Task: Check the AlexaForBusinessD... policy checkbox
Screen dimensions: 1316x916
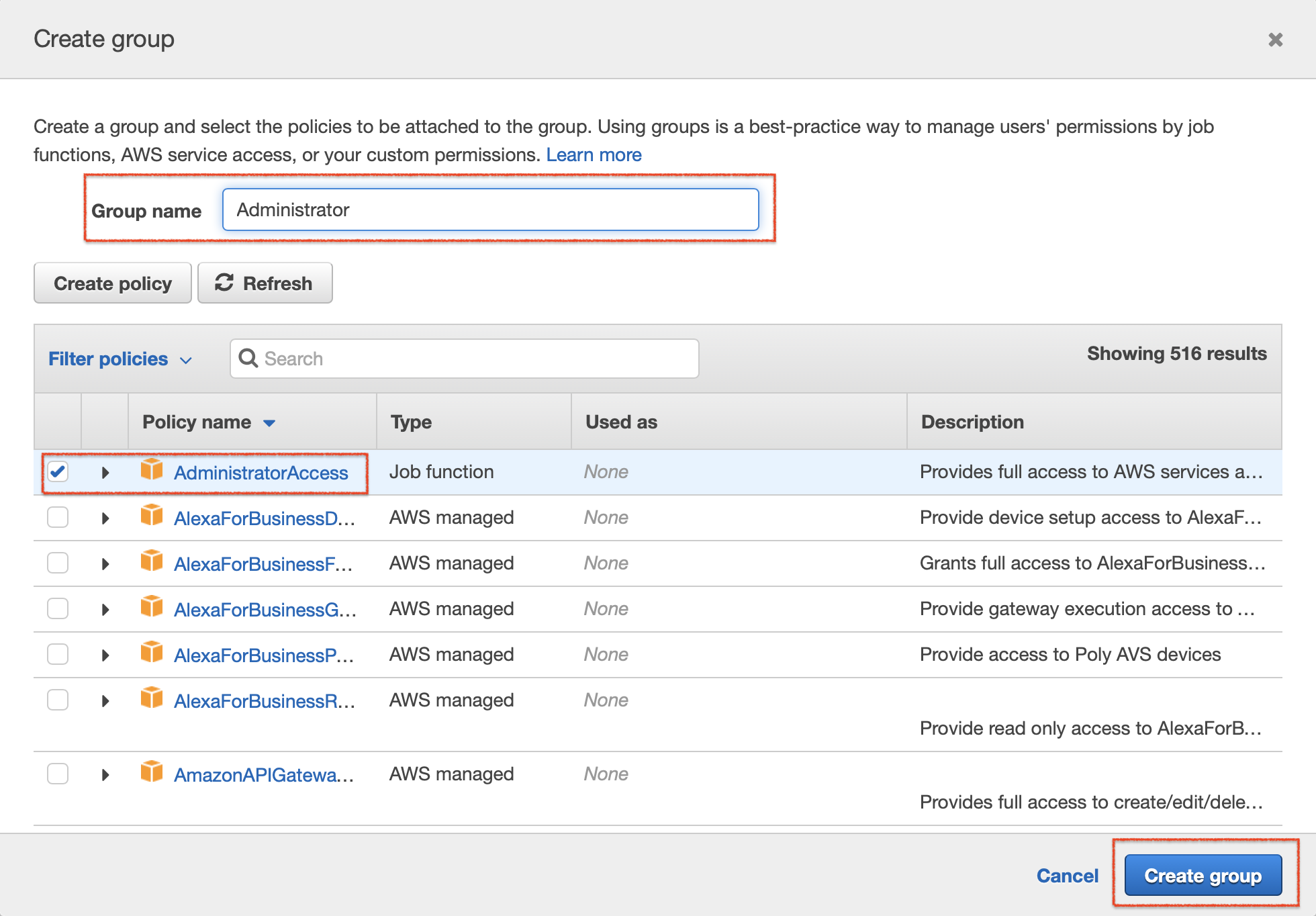Action: [x=58, y=517]
